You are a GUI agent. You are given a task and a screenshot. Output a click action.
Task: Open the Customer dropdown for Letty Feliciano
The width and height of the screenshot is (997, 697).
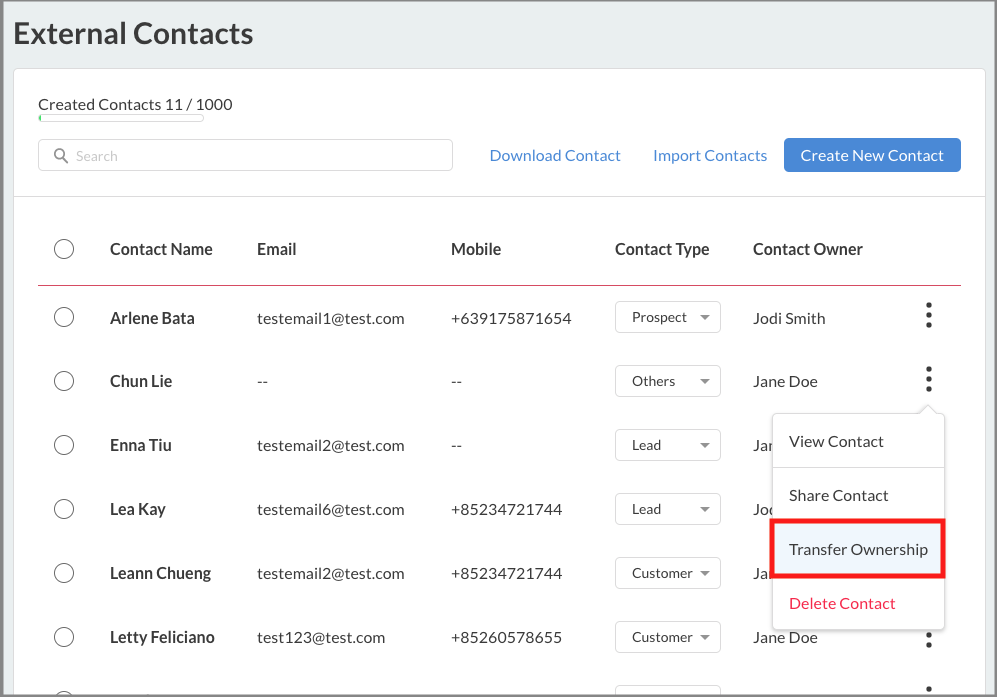tap(668, 637)
